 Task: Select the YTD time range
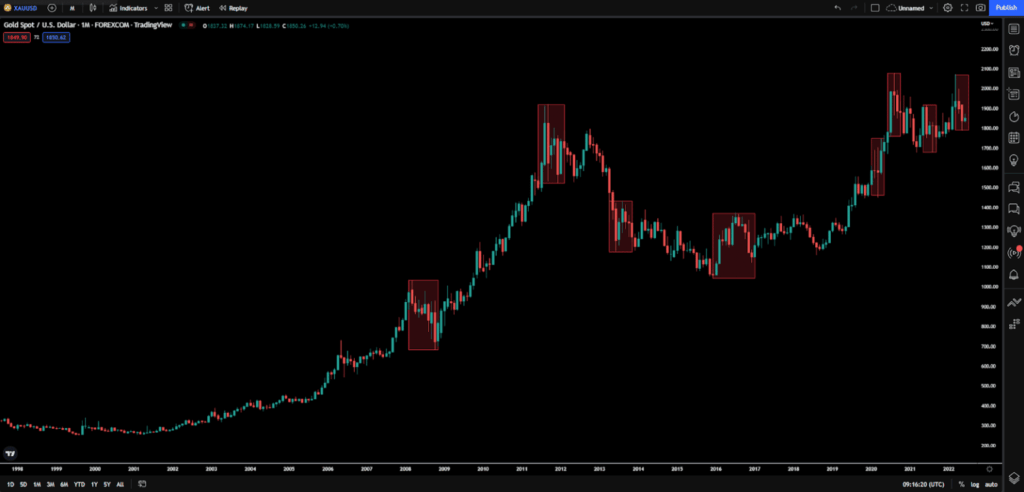tap(78, 484)
